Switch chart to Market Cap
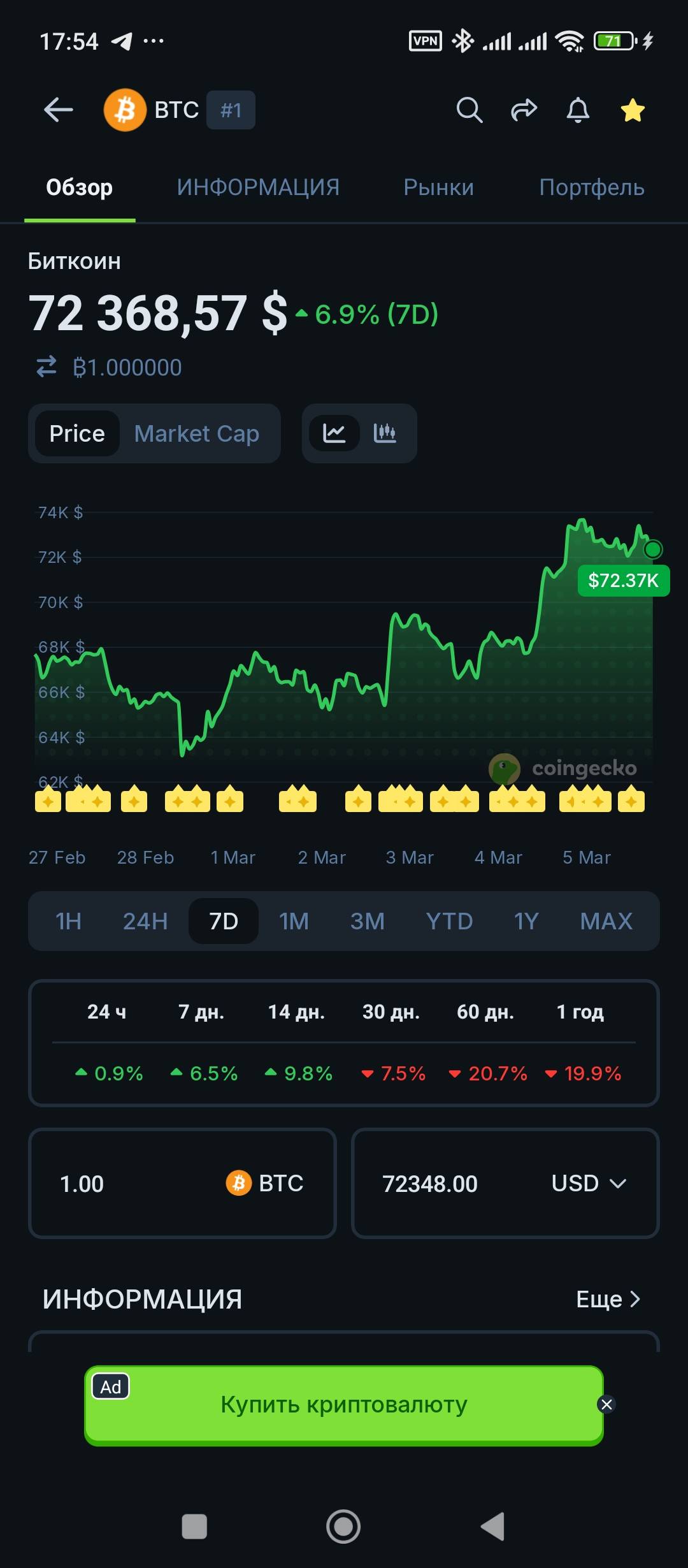The width and height of the screenshot is (688, 1568). tap(196, 433)
